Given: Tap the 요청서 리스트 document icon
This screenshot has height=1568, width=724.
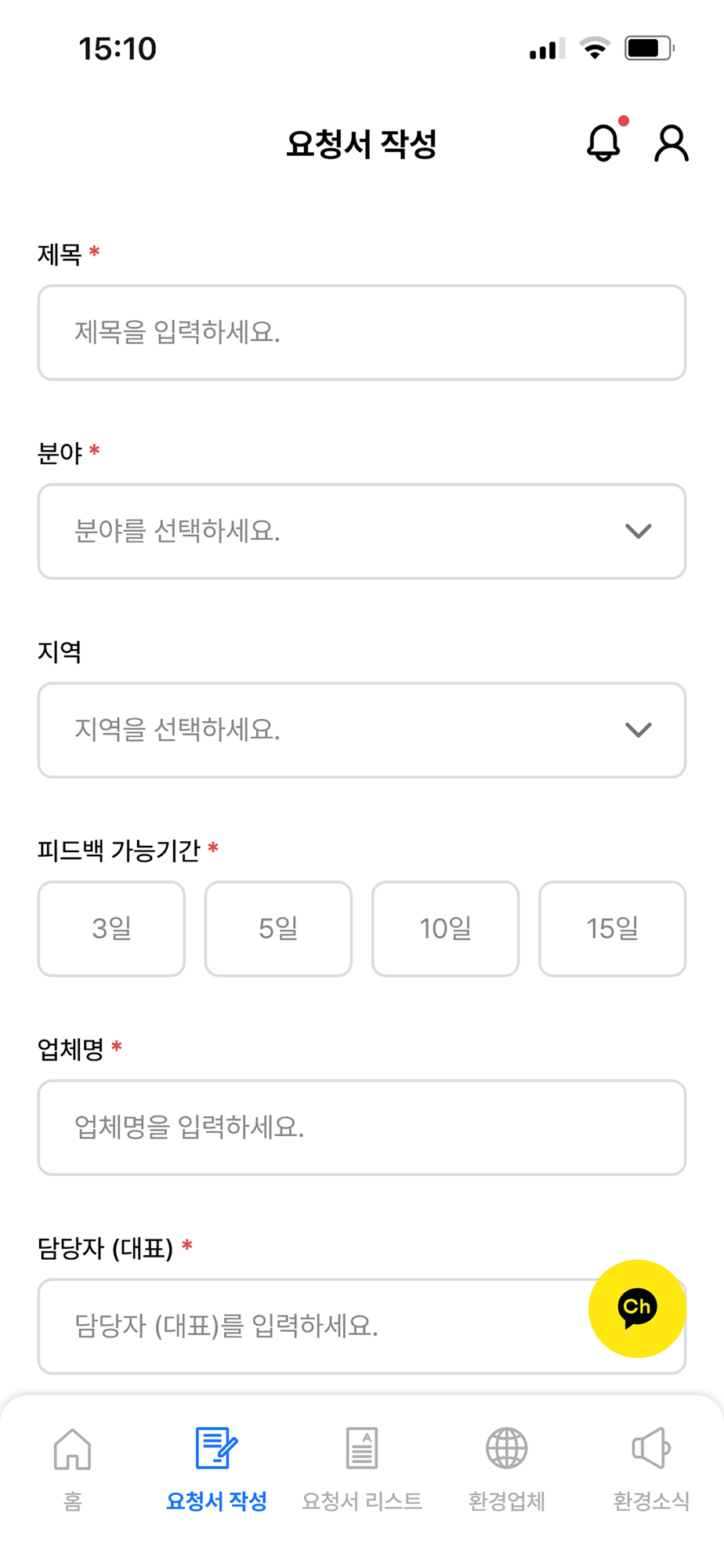Looking at the screenshot, I should (362, 1448).
